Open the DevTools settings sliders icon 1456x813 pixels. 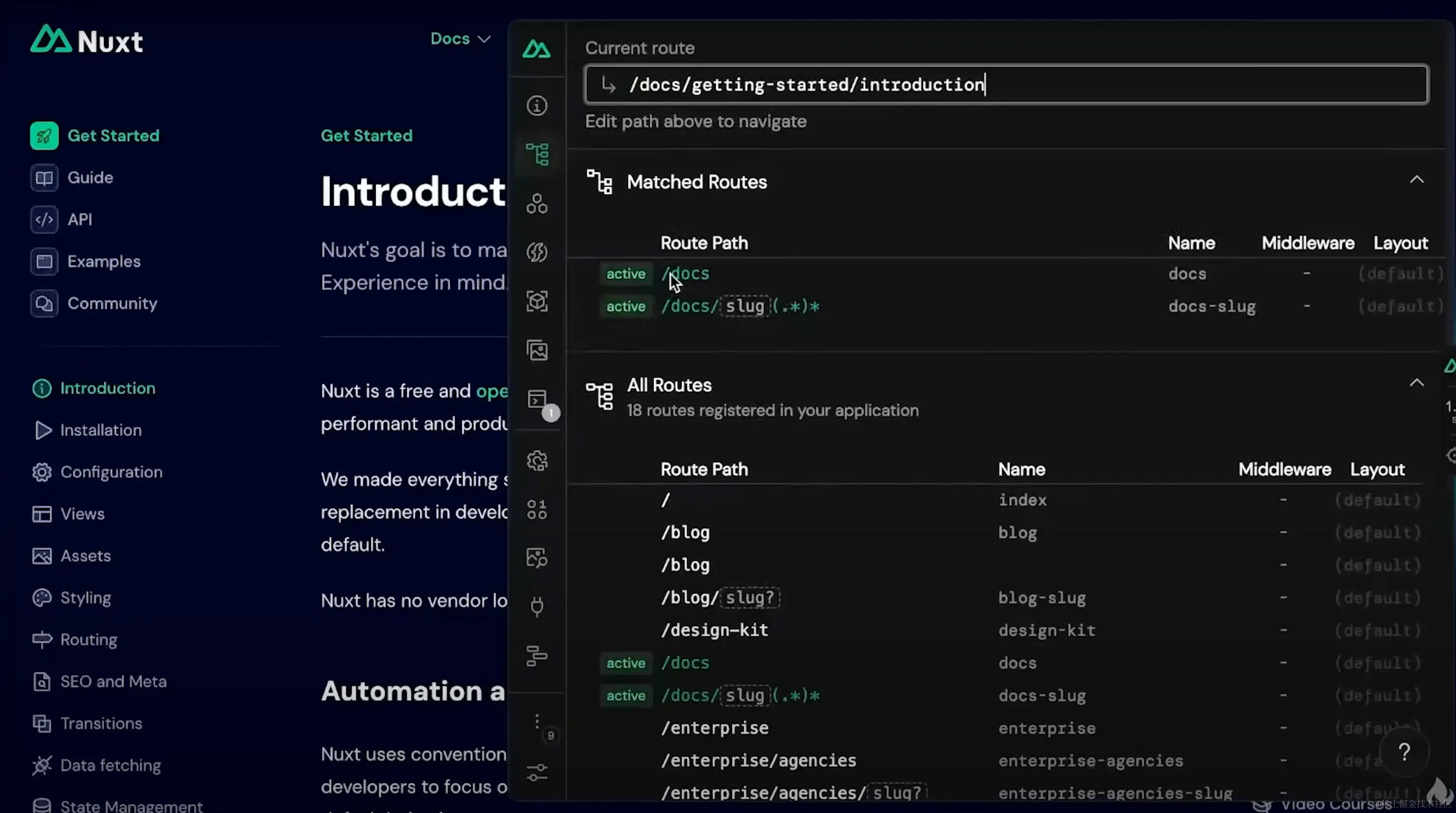[x=537, y=772]
